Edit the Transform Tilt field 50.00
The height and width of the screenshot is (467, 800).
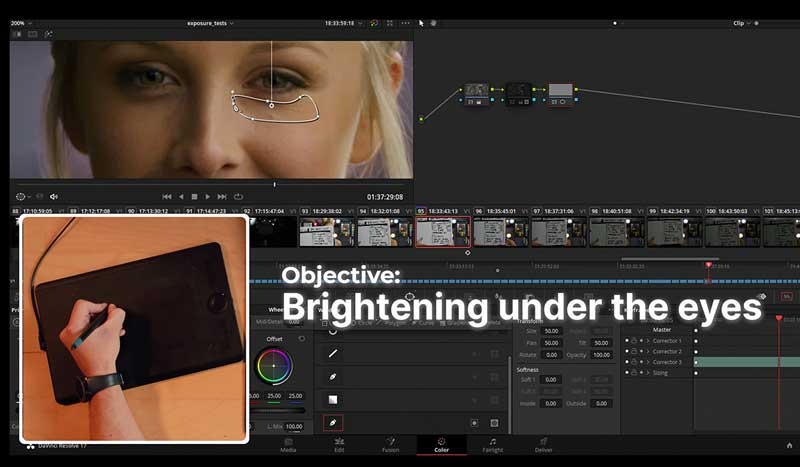pyautogui.click(x=601, y=343)
